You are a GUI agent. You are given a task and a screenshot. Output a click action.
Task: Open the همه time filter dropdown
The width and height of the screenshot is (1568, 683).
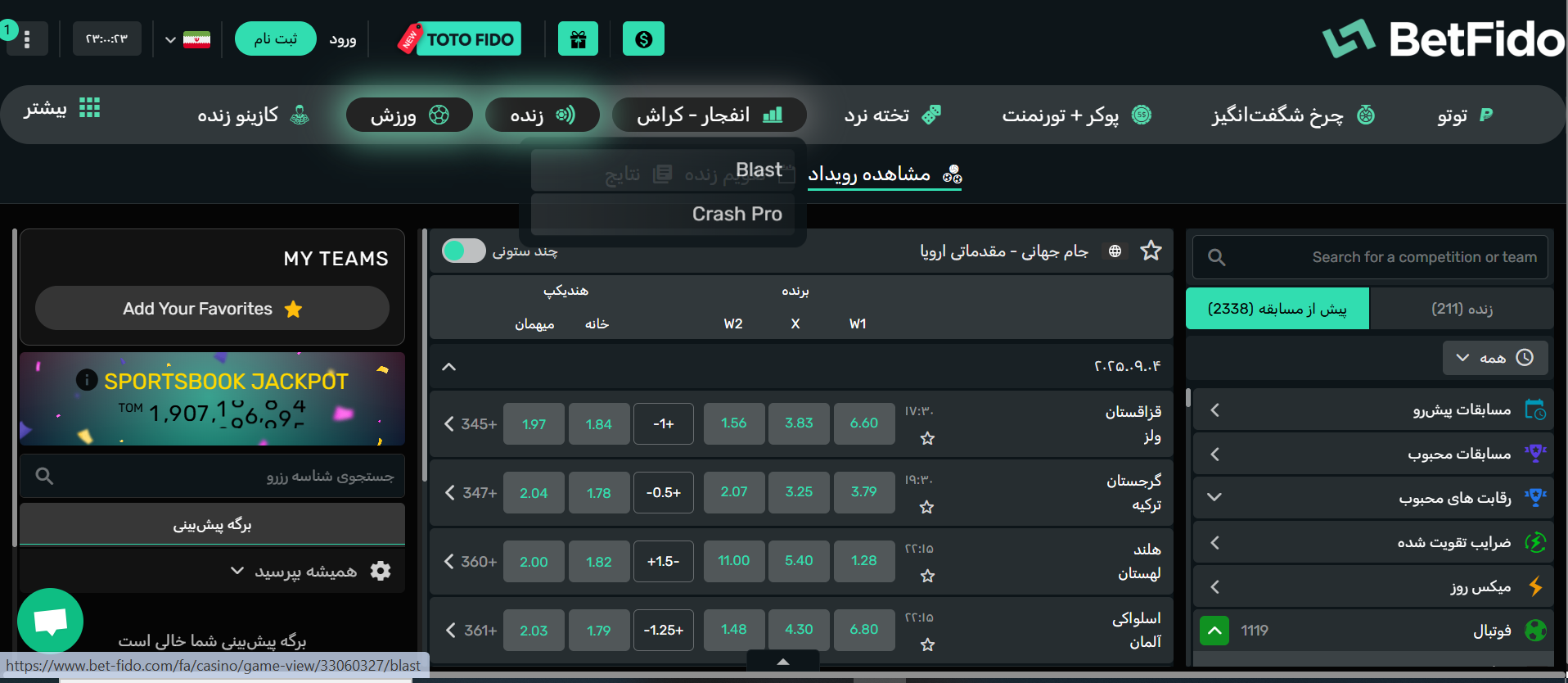(x=1495, y=358)
